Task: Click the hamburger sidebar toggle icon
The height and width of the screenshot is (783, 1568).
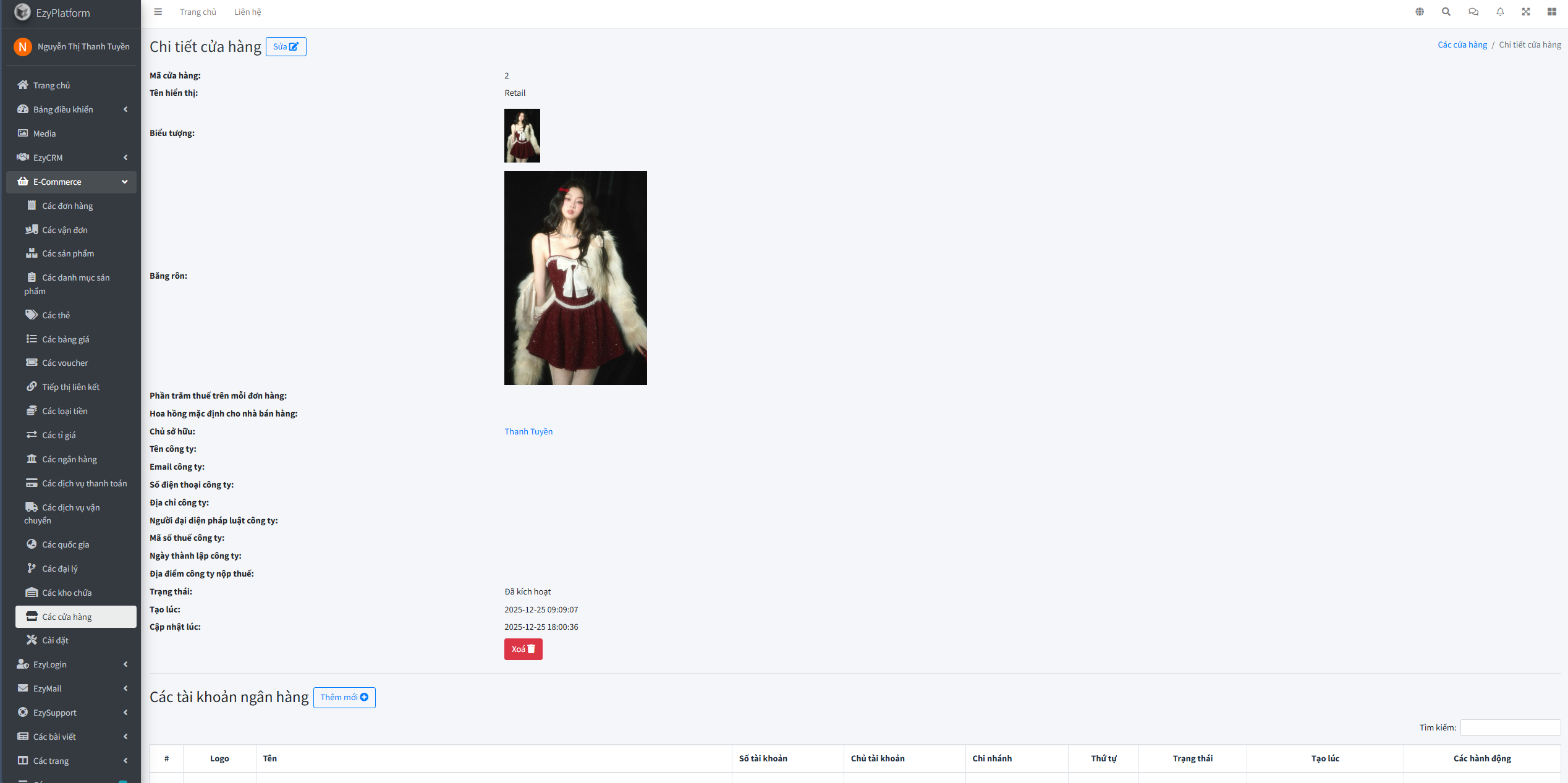Action: [x=158, y=12]
